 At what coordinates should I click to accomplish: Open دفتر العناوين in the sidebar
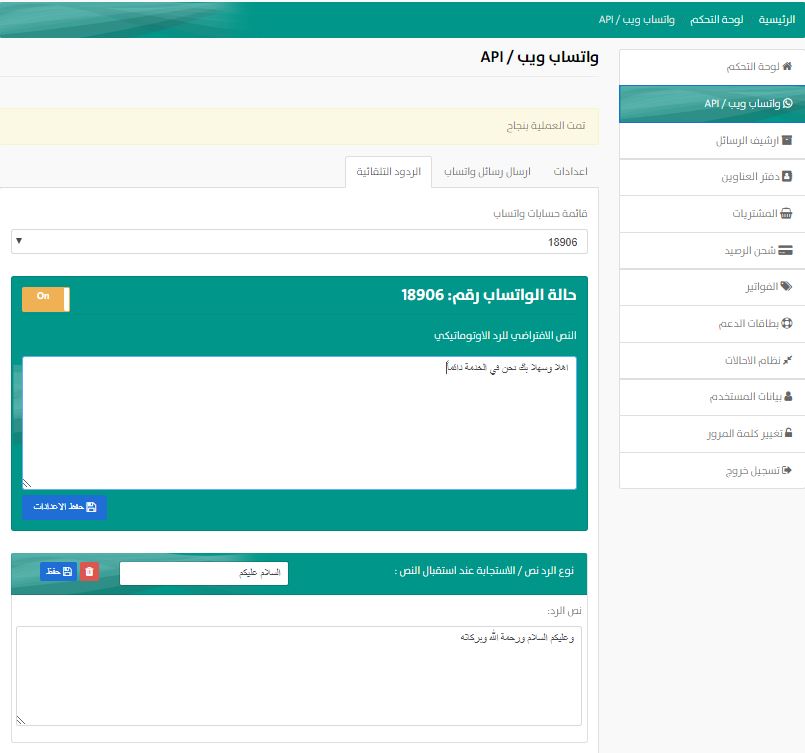tap(712, 177)
